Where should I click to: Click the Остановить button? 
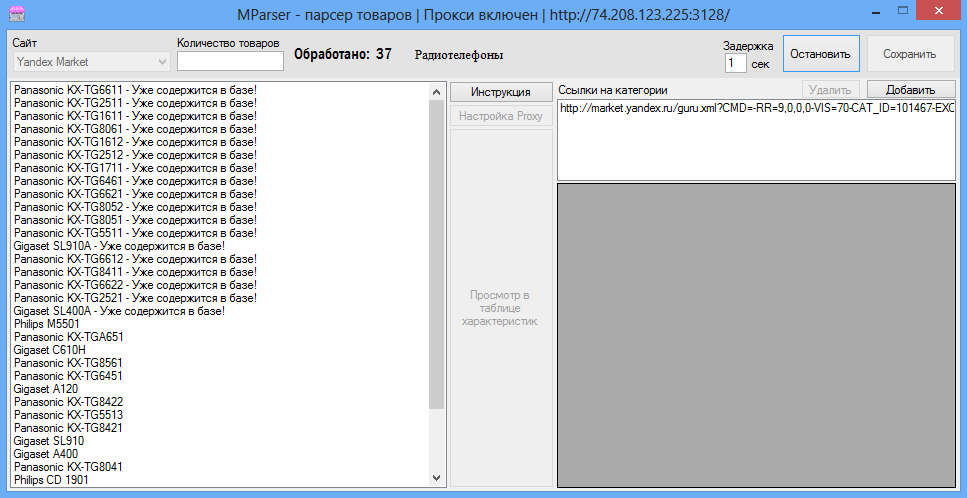821,54
